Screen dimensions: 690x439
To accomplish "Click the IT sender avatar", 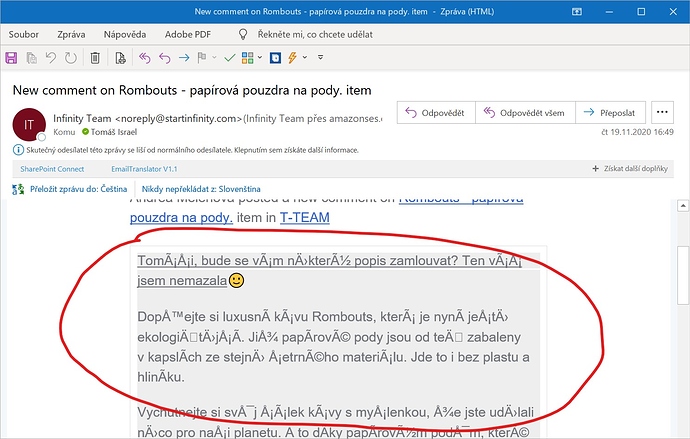I will point(29,125).
